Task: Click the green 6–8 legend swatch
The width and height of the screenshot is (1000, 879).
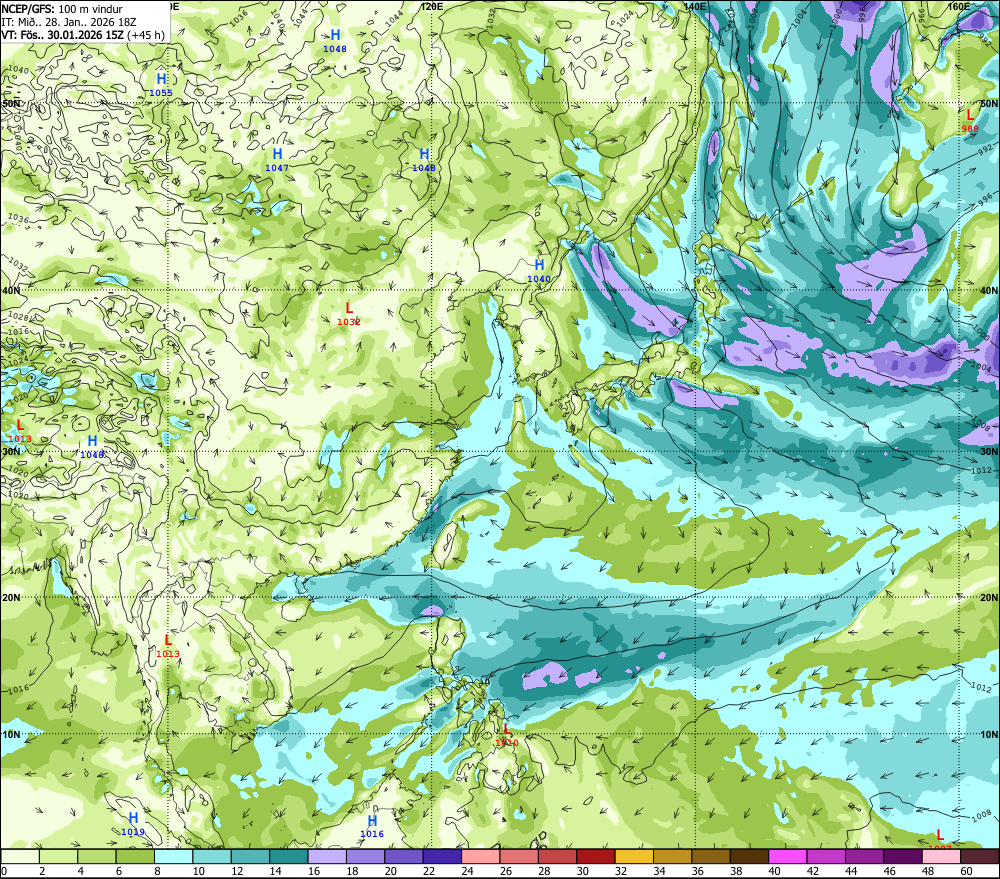Action: tap(135, 856)
